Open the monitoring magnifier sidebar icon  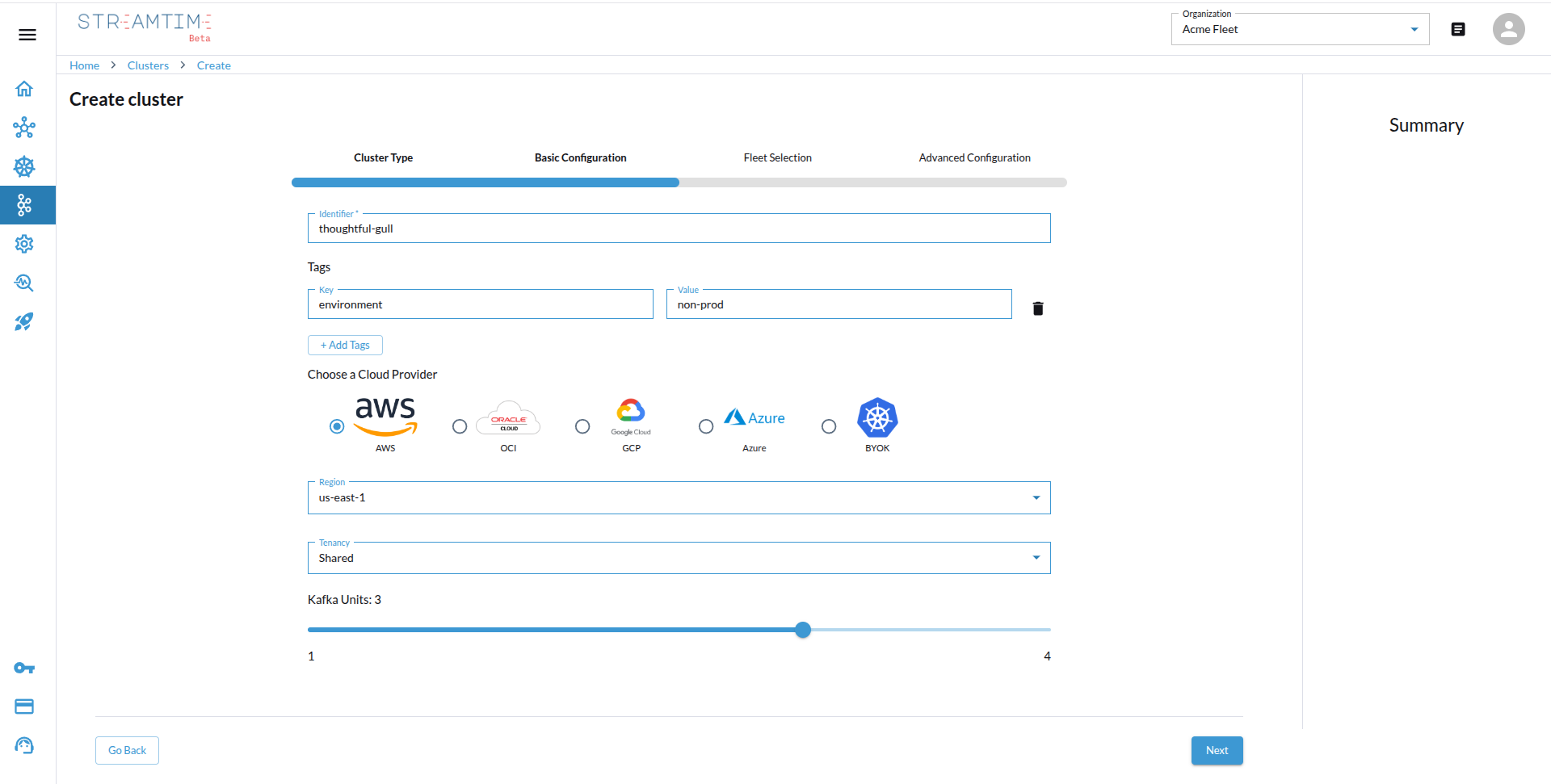24,283
